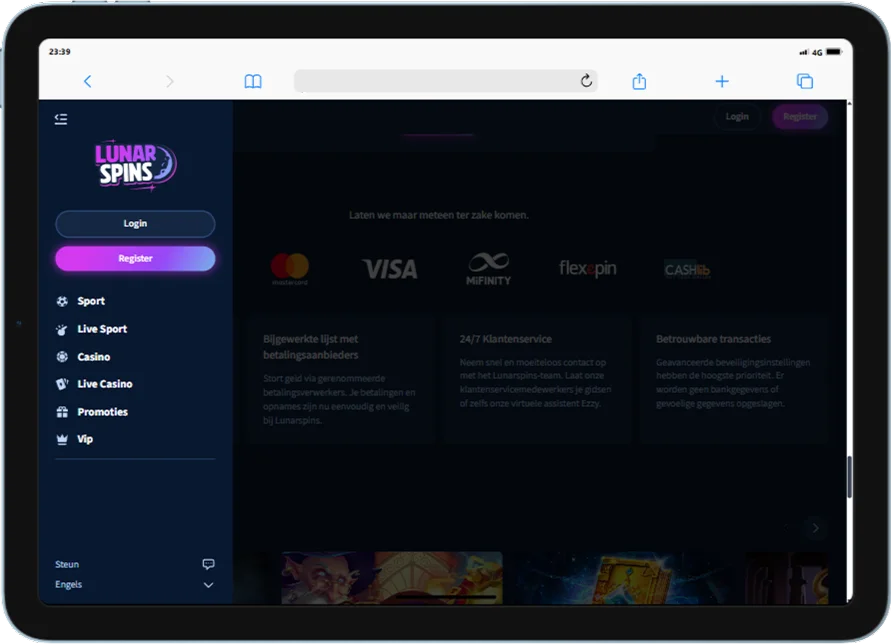Focus the Safari address bar
This screenshot has height=644, width=891.
pyautogui.click(x=446, y=81)
